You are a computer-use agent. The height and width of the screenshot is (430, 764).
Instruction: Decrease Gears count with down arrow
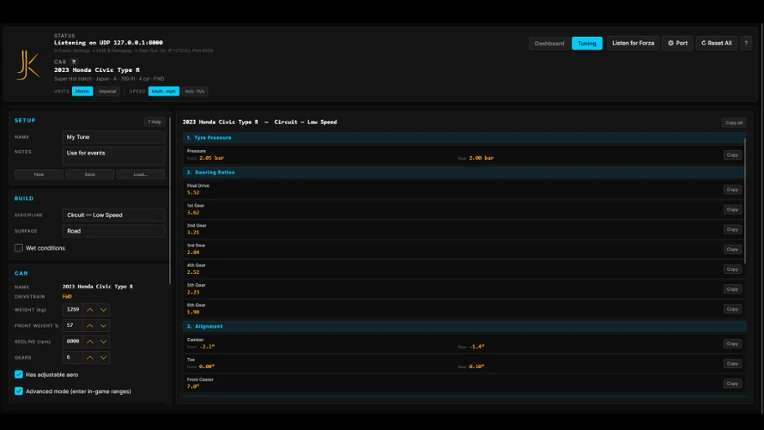point(103,357)
